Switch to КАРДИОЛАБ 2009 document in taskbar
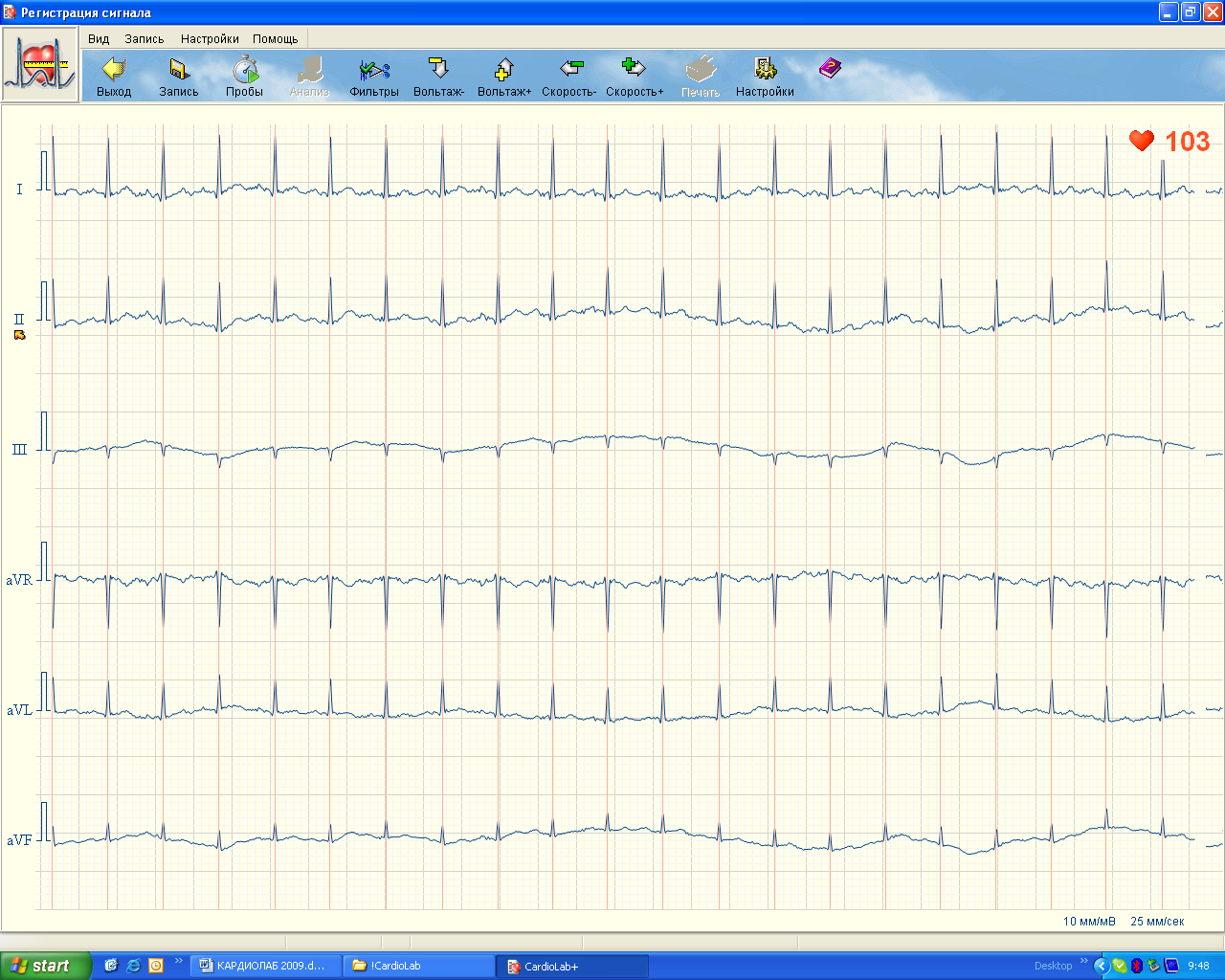This screenshot has height=980, width=1225. pos(263,966)
